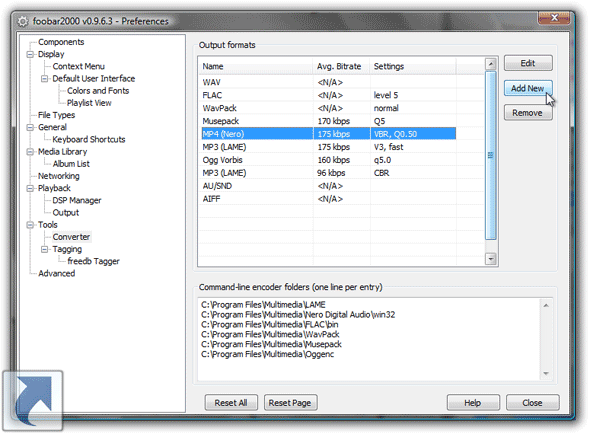Select the AU/SND format row

click(327, 186)
